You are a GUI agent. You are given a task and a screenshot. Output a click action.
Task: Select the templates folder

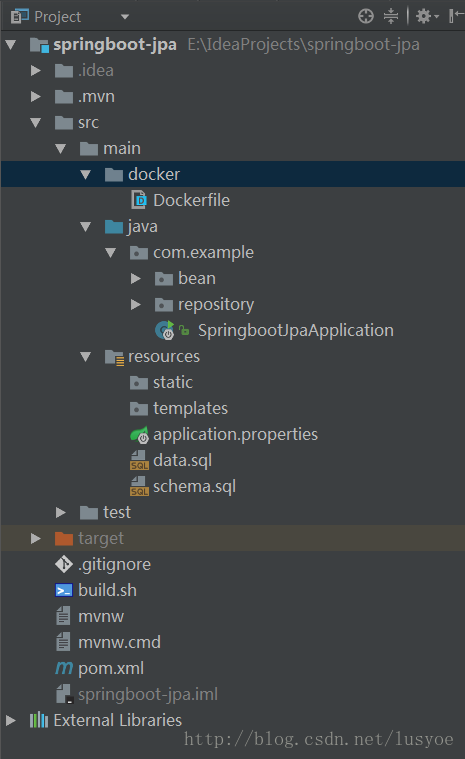[190, 409]
